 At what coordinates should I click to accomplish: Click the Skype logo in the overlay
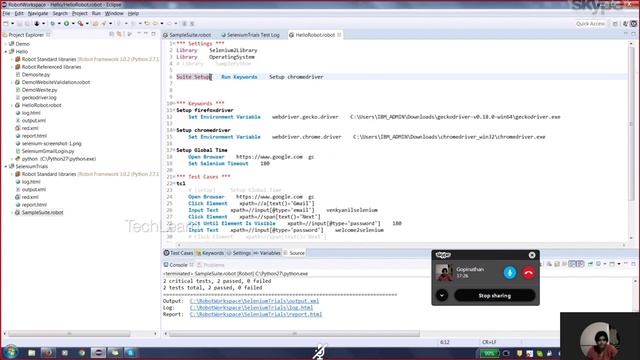[x=443, y=255]
